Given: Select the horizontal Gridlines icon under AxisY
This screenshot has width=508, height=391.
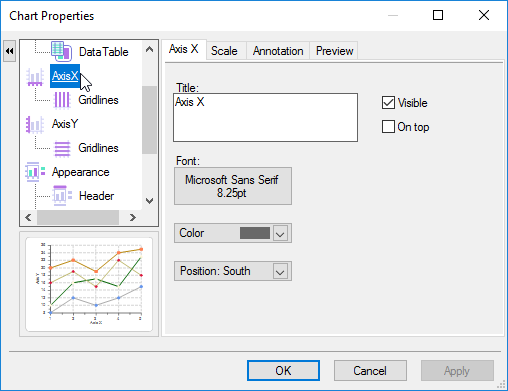Looking at the screenshot, I should [x=62, y=148].
